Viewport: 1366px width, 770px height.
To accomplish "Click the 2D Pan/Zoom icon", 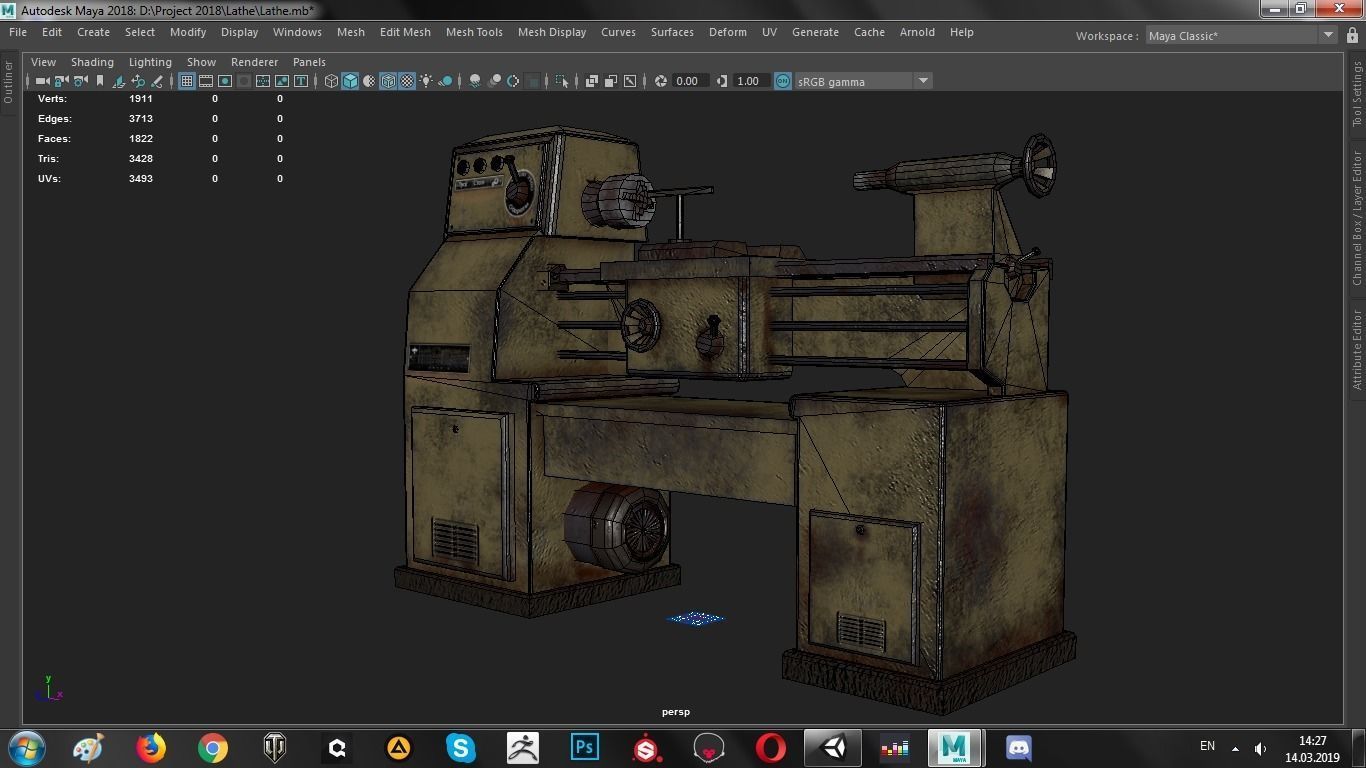I will pos(138,81).
